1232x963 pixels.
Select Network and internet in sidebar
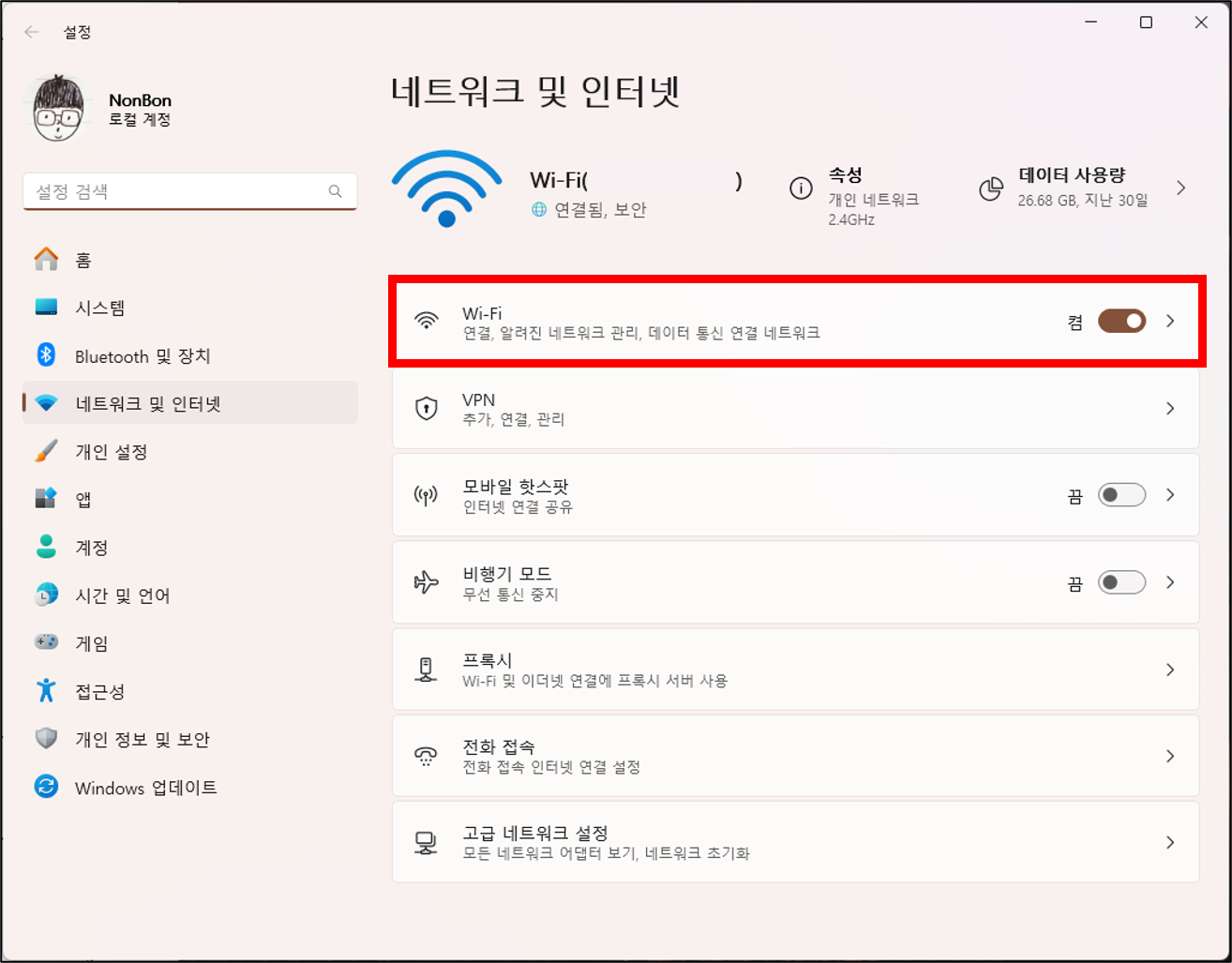[x=189, y=403]
